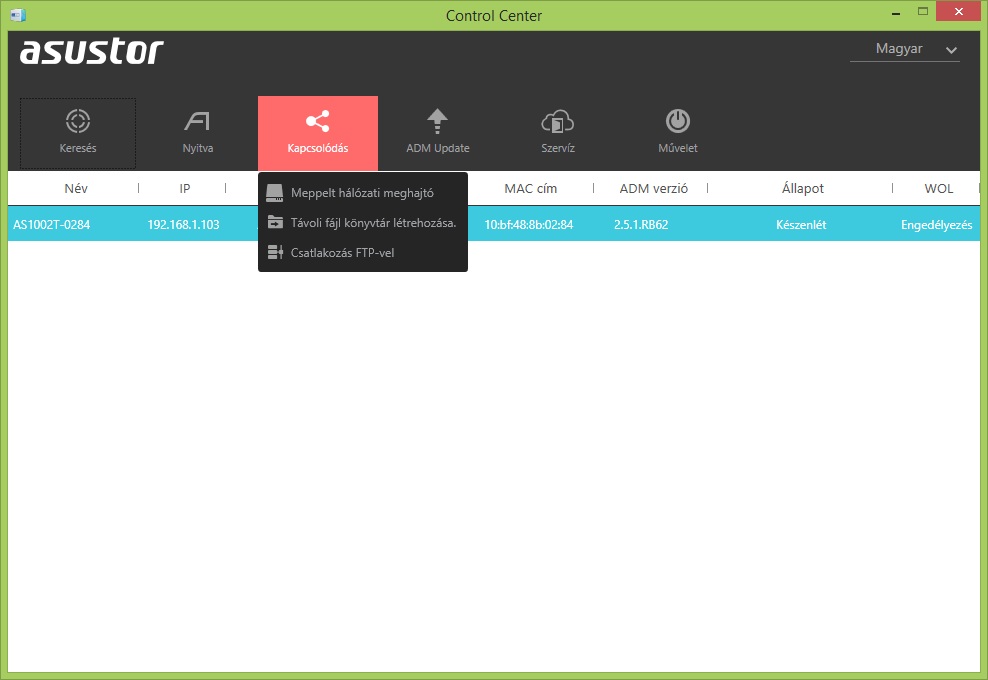Click ADM version 2.5.1.RB62 cell
Image resolution: width=988 pixels, height=680 pixels.
point(641,224)
